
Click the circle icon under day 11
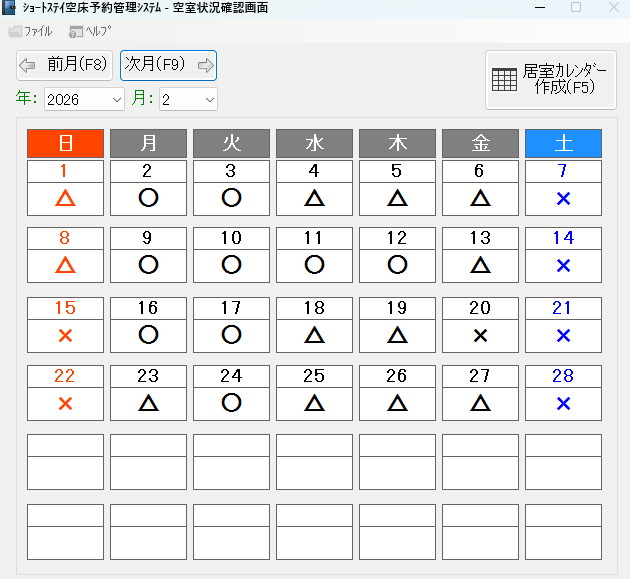click(x=314, y=265)
